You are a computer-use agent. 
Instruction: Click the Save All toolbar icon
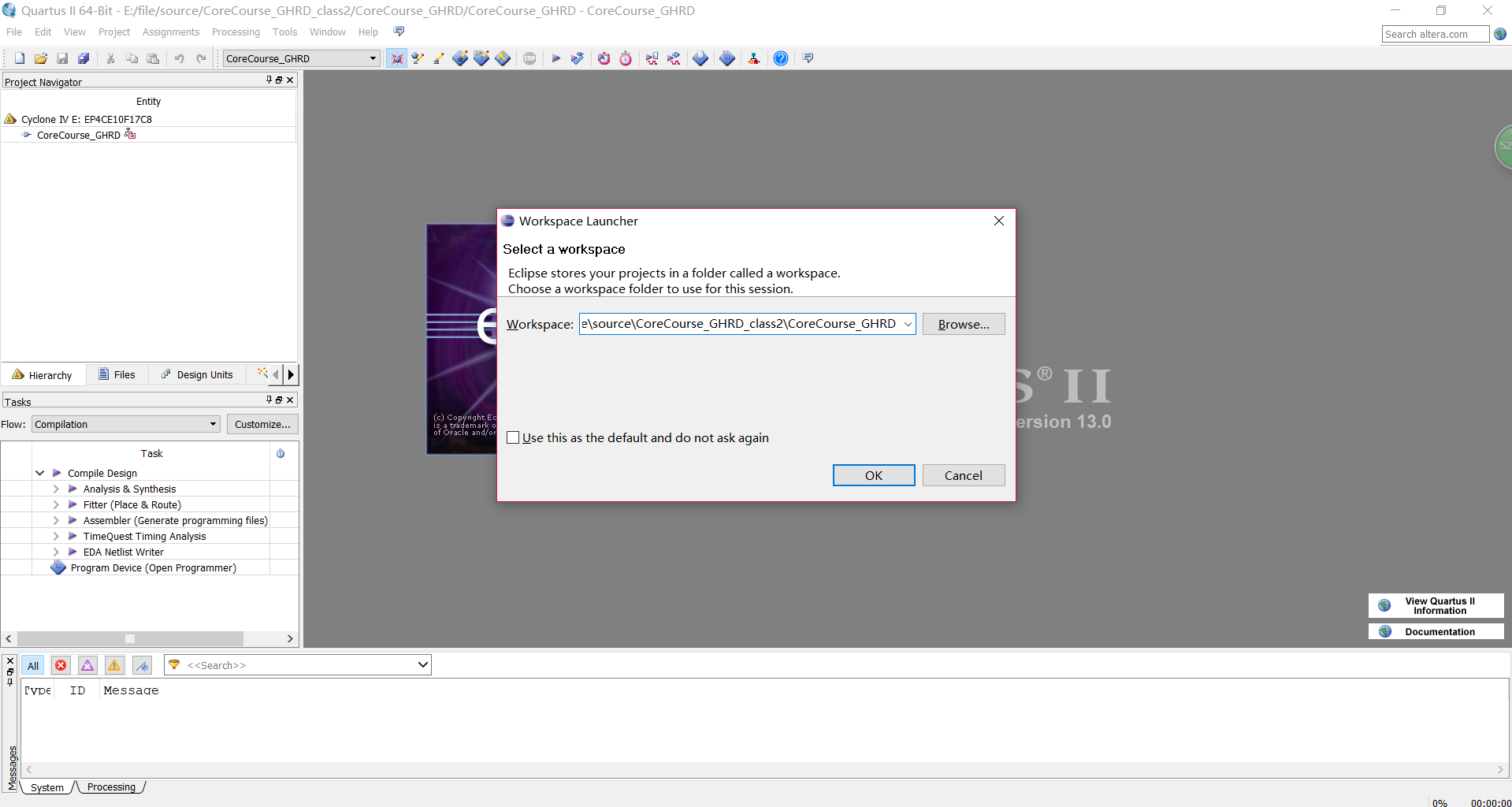tap(84, 58)
